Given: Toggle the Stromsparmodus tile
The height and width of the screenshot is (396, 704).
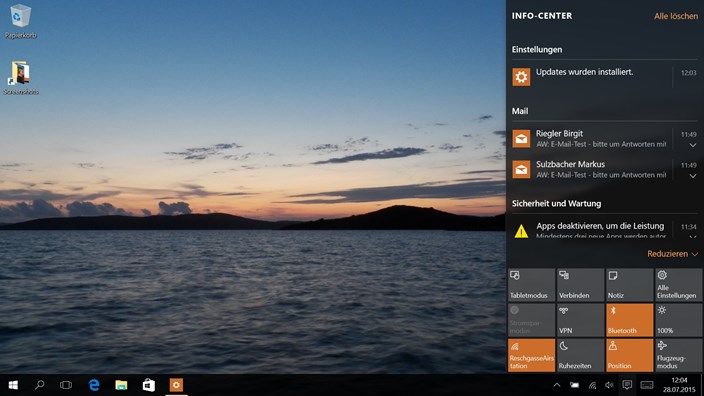Looking at the screenshot, I should 531,320.
